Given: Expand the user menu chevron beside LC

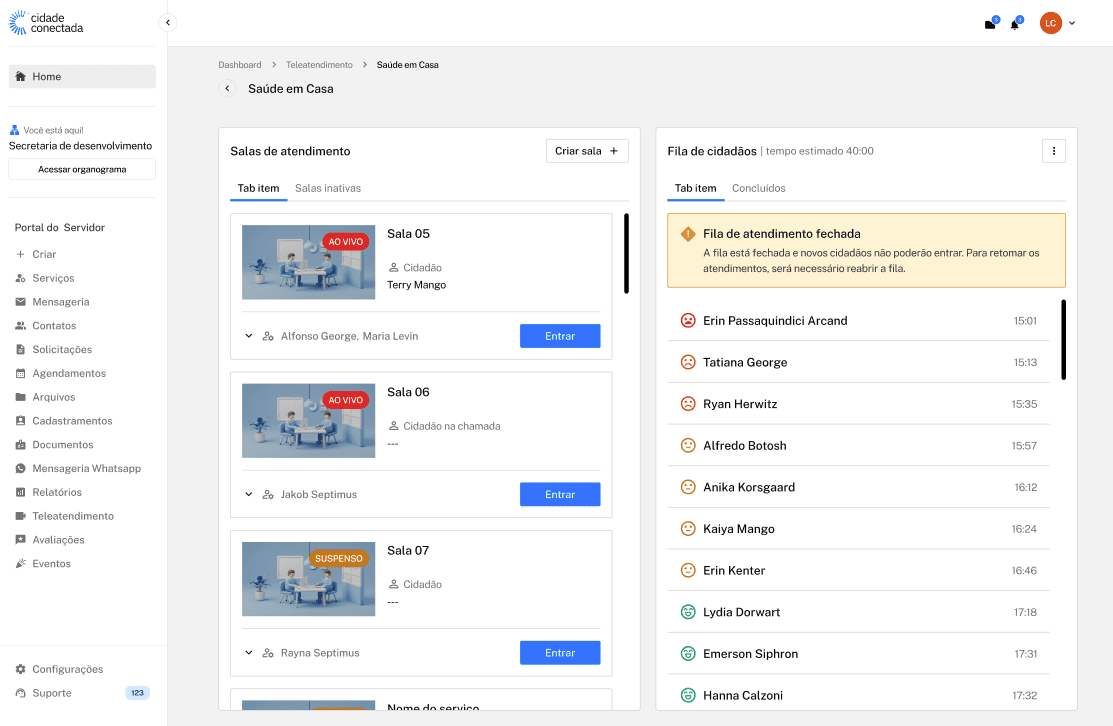Looking at the screenshot, I should pyautogui.click(x=1072, y=23).
